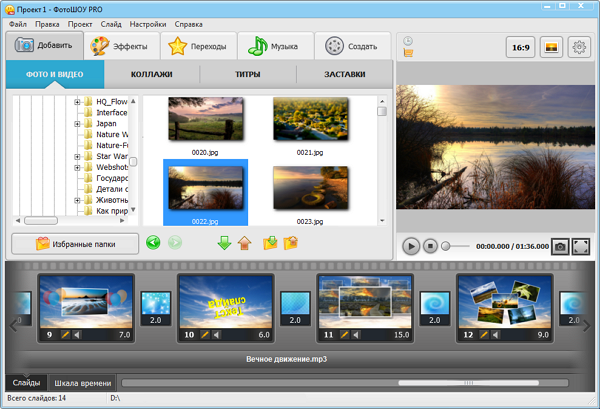The height and width of the screenshot is (409, 600).
Task: Click the playback position slider handle
Action: point(447,245)
